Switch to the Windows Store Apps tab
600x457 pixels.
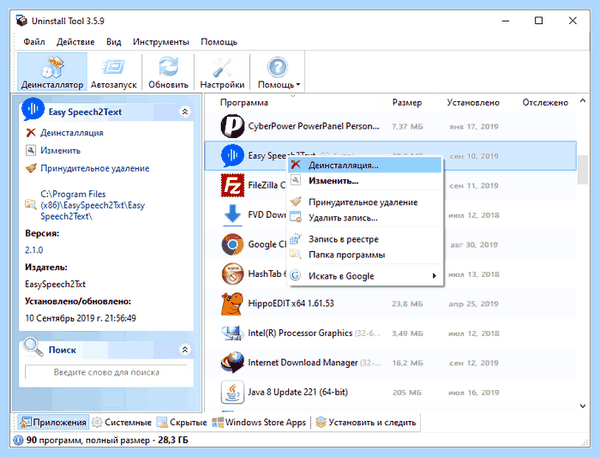[259, 422]
